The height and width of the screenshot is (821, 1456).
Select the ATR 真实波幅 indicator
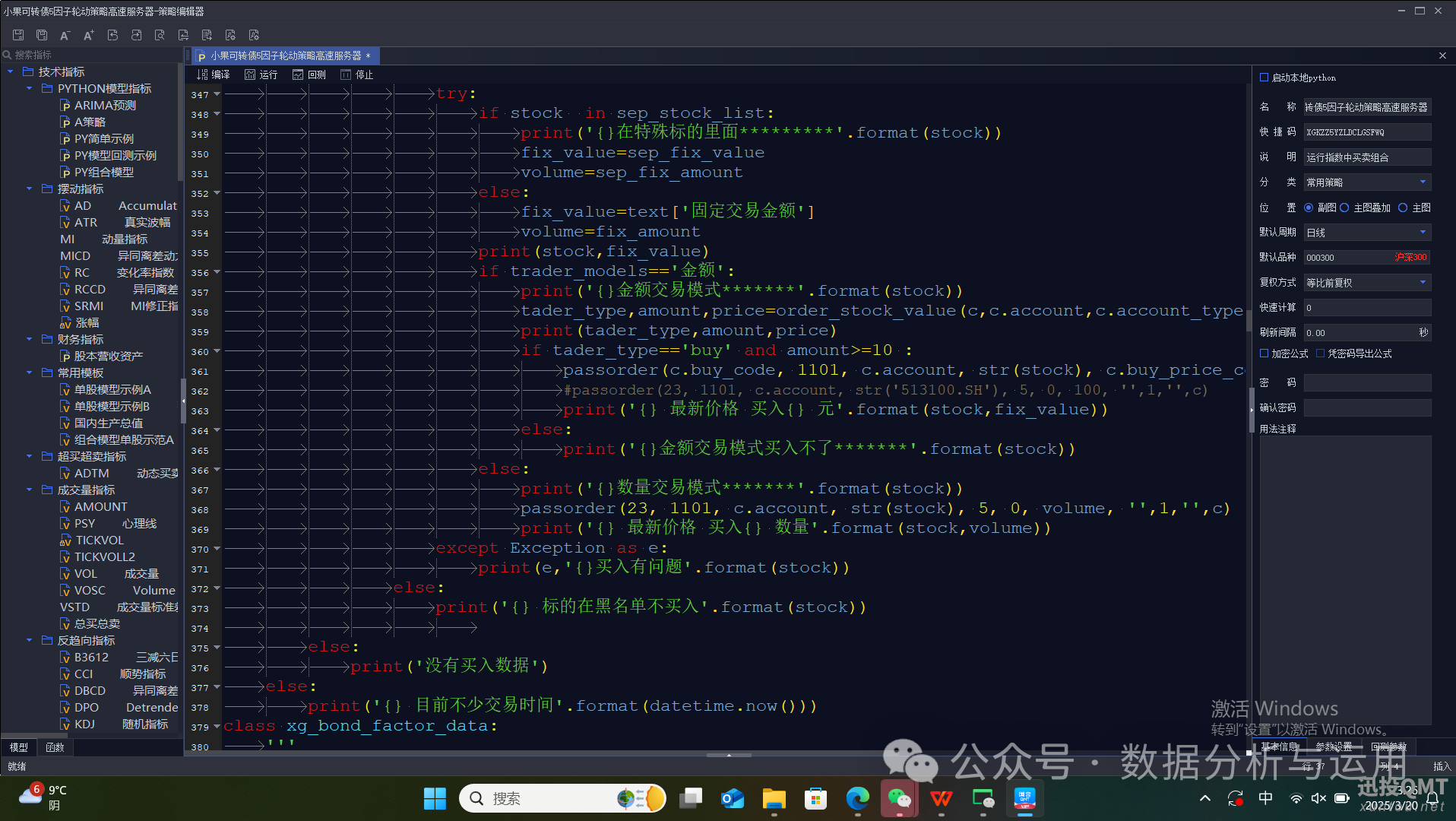click(116, 222)
